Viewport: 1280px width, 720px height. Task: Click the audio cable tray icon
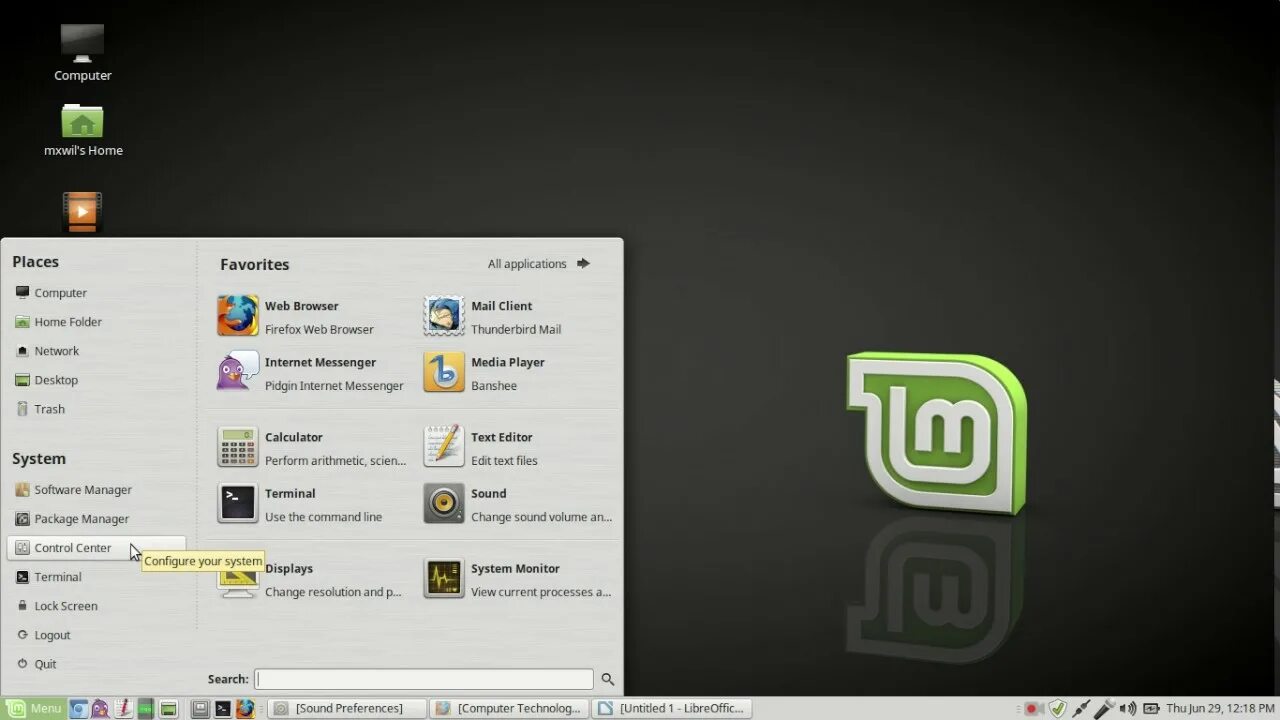tap(1081, 709)
